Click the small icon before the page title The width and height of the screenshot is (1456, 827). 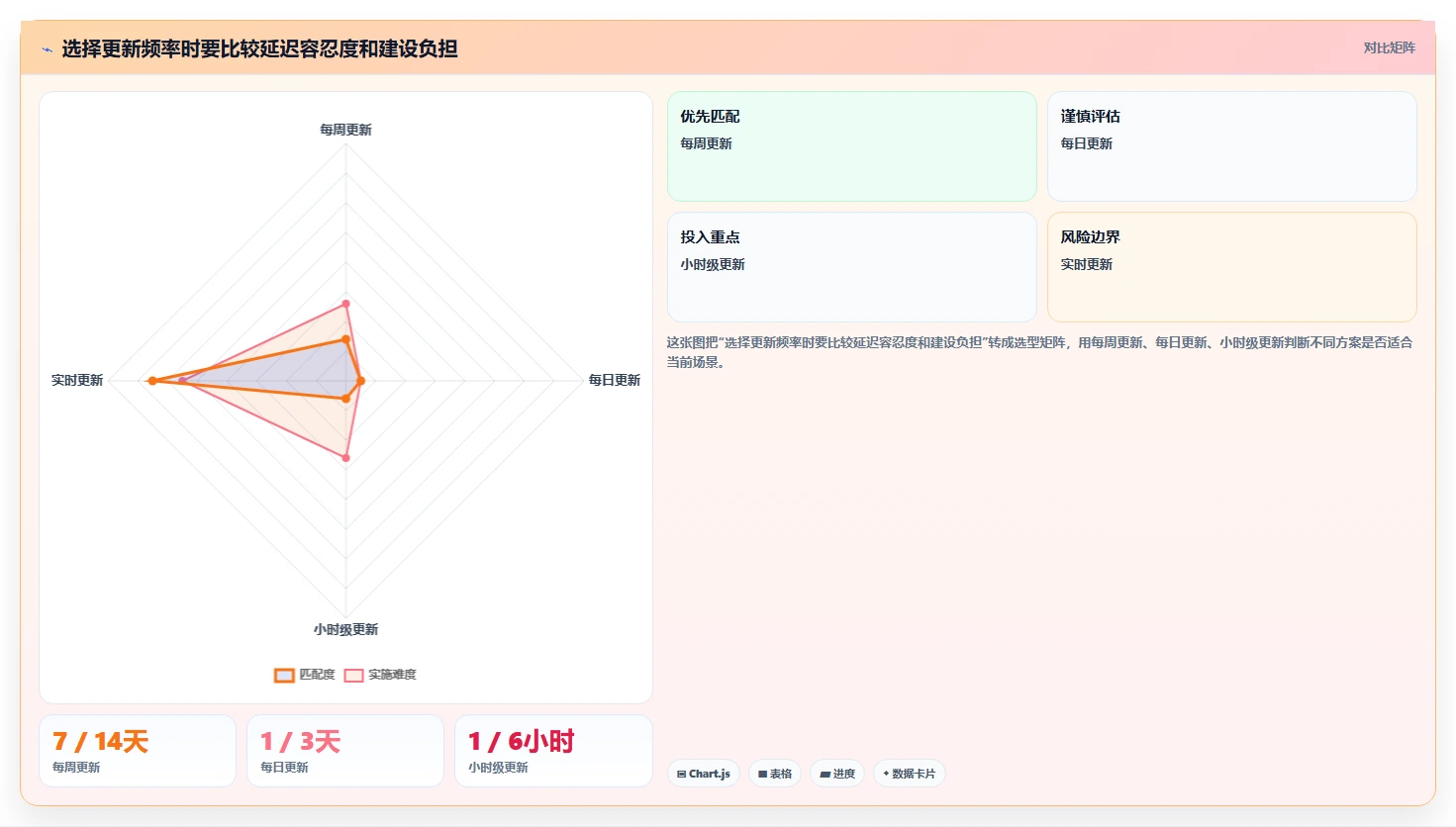[47, 49]
